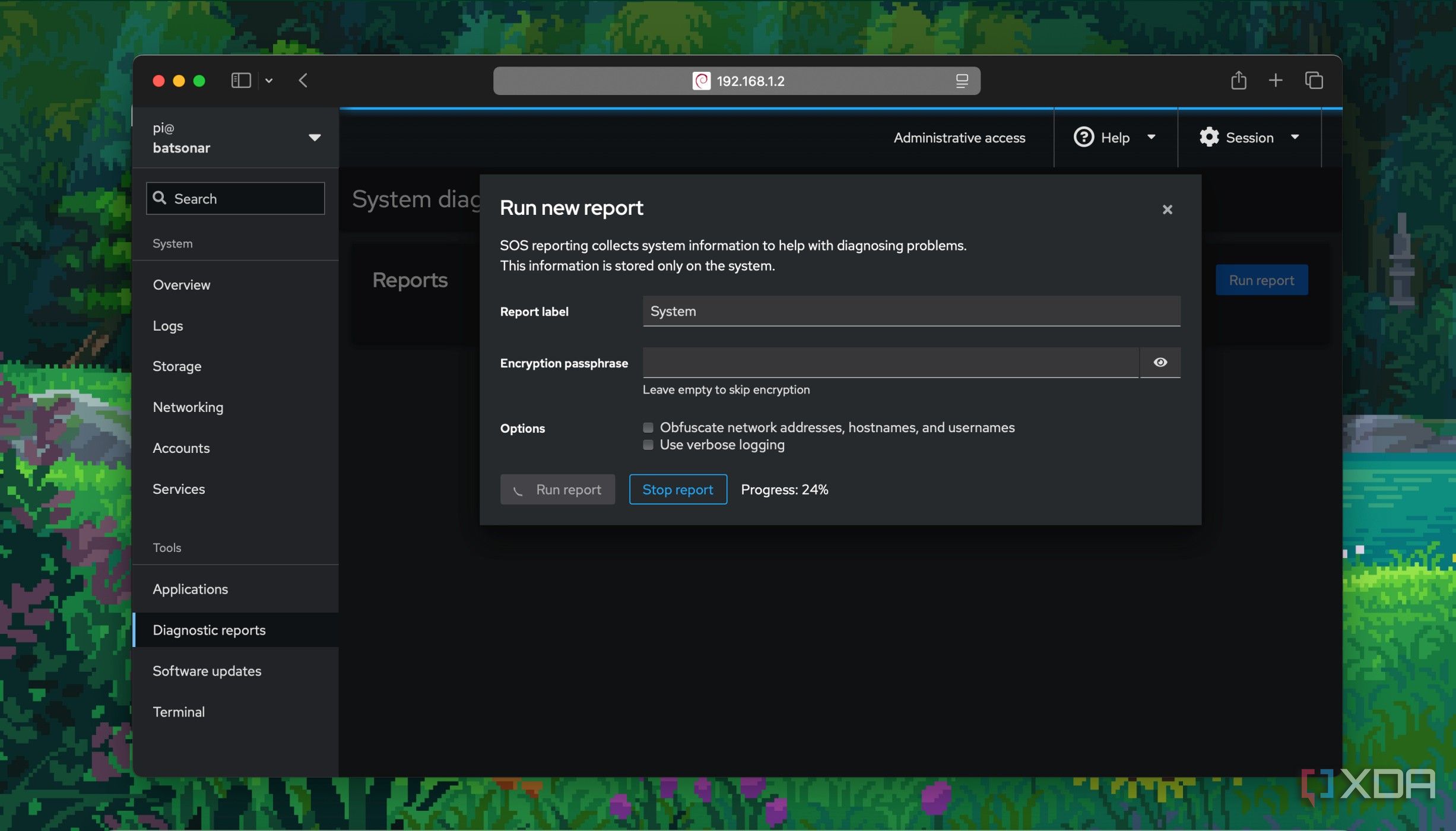Expand the Session menu arrow
Image resolution: width=1456 pixels, height=831 pixels.
point(1295,137)
